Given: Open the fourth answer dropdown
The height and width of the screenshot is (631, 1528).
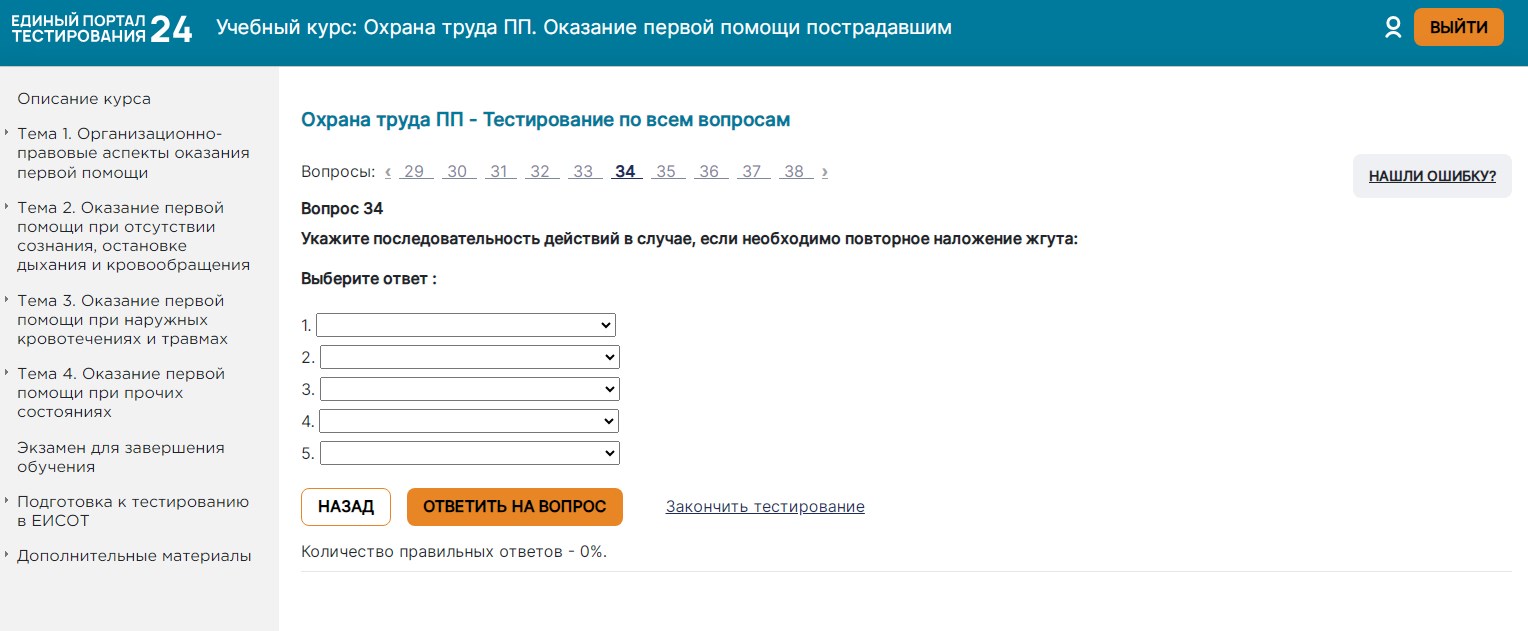Looking at the screenshot, I should [469, 421].
